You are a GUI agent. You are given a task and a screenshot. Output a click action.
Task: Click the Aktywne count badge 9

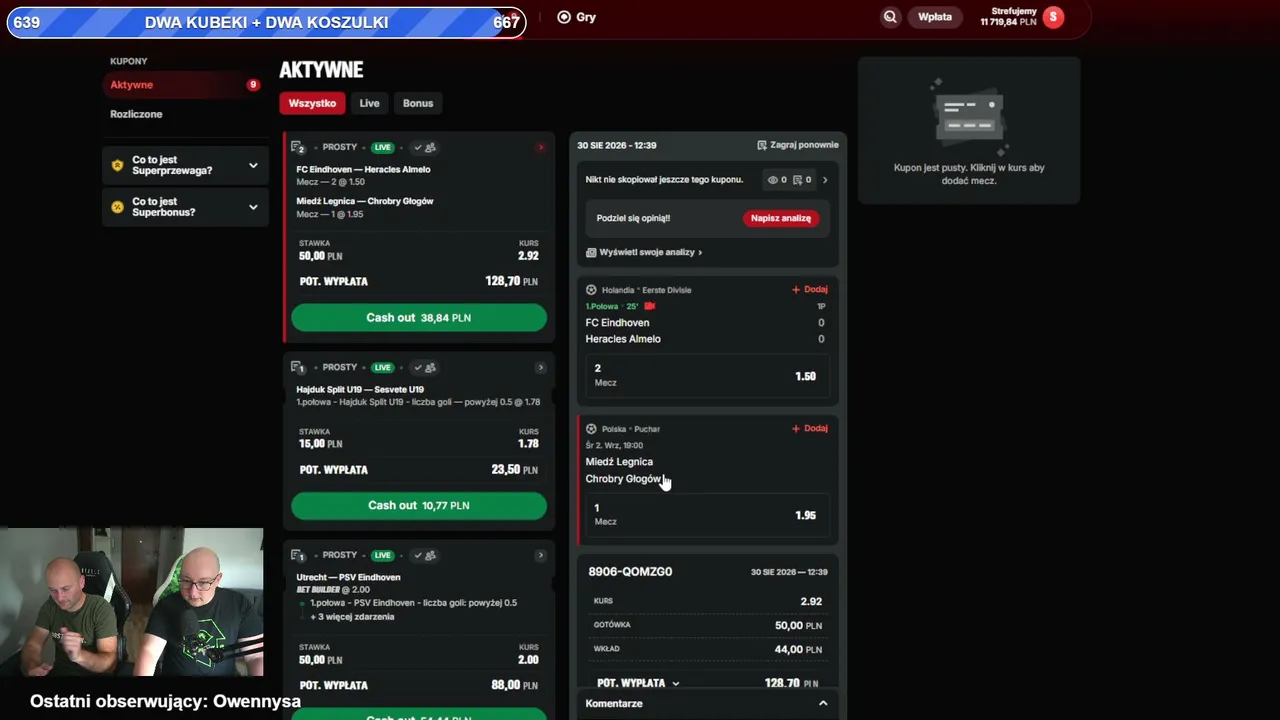(253, 85)
